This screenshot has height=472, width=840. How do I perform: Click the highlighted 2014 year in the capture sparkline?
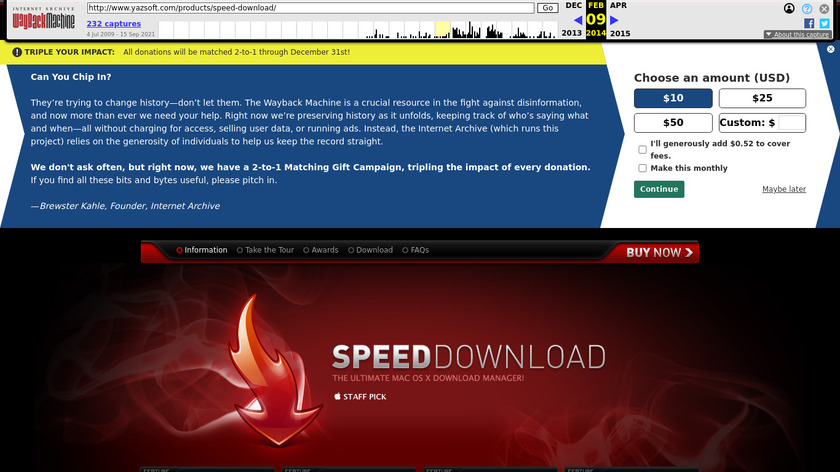click(x=442, y=29)
